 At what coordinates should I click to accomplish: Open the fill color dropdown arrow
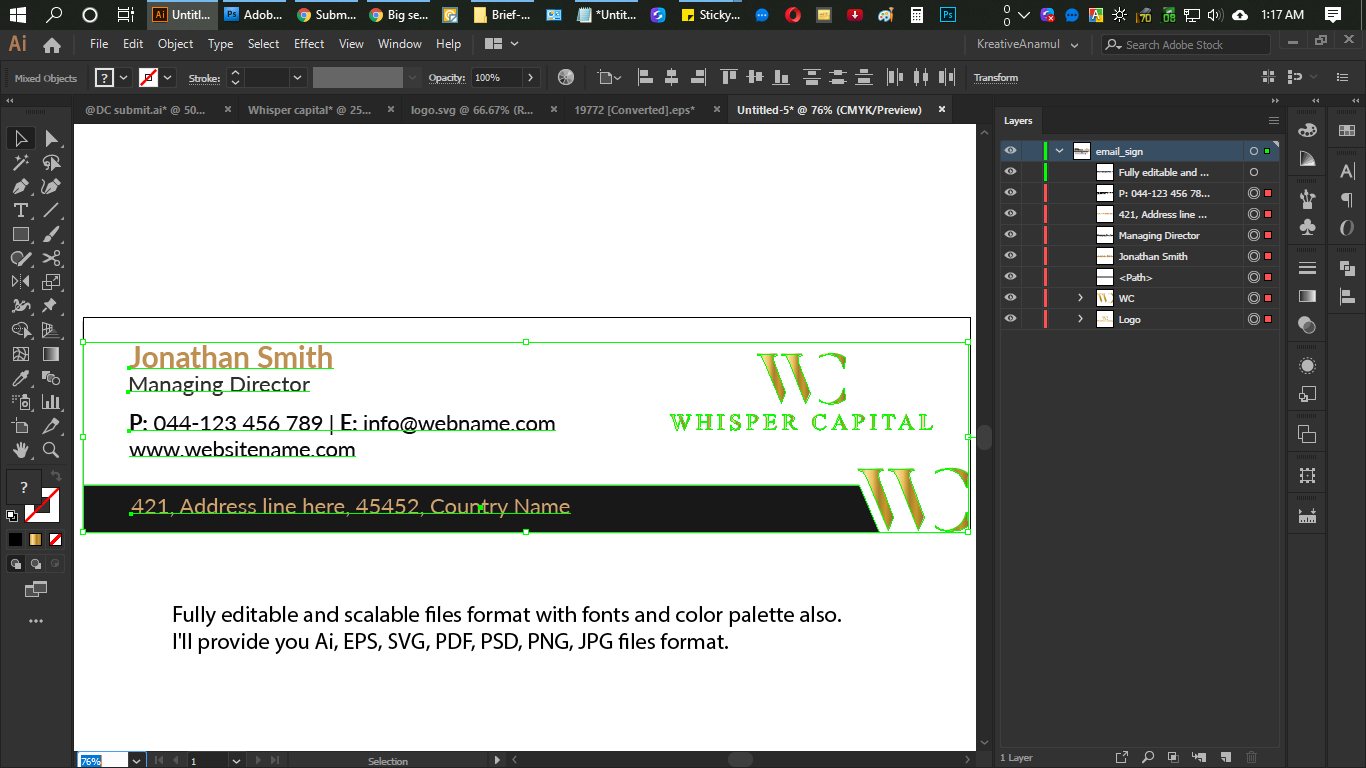pyautogui.click(x=124, y=77)
